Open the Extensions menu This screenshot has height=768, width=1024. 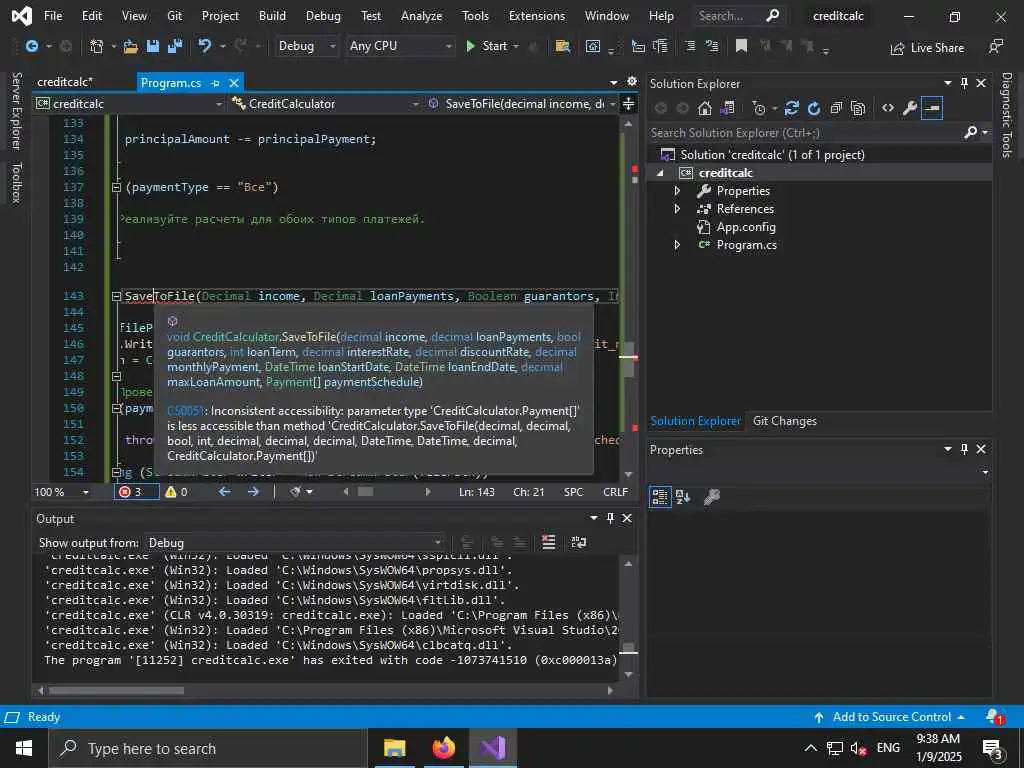(x=537, y=16)
